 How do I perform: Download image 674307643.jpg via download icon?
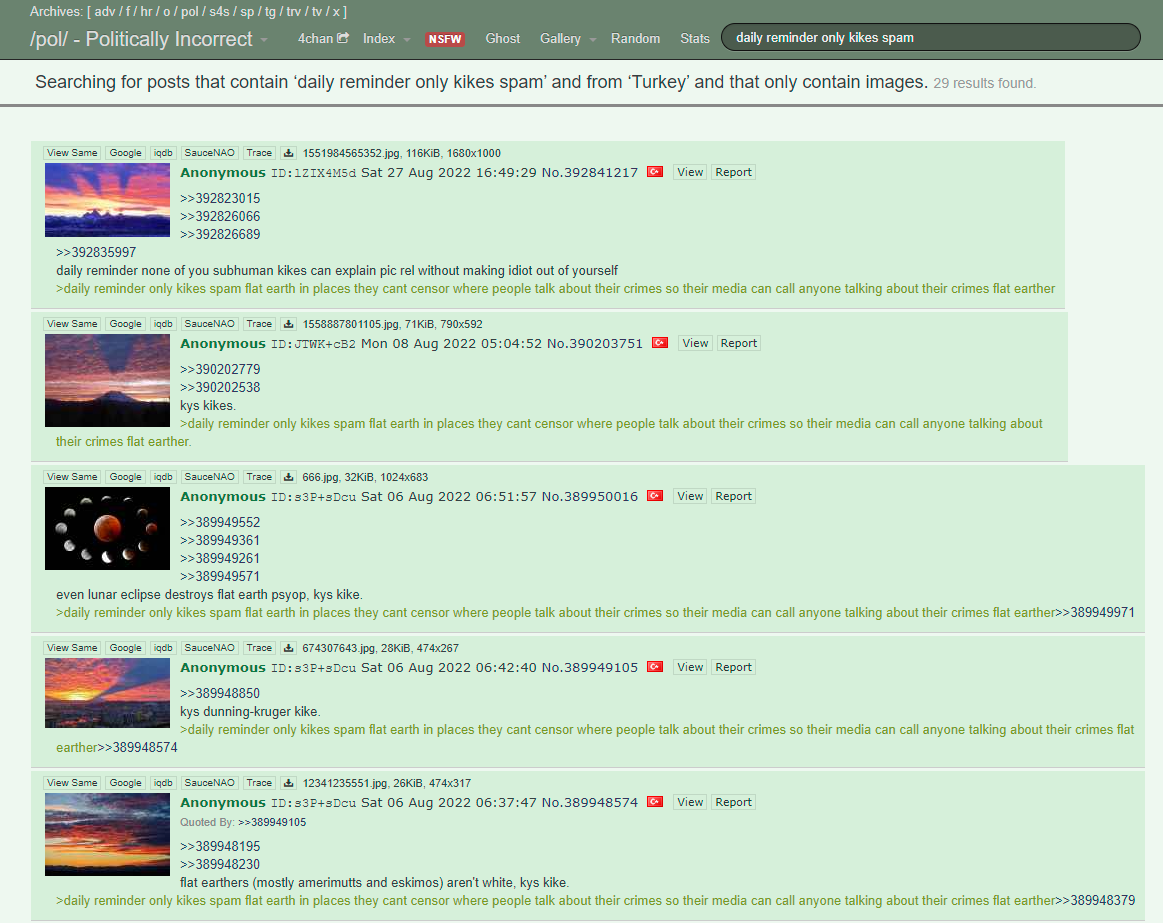click(289, 648)
